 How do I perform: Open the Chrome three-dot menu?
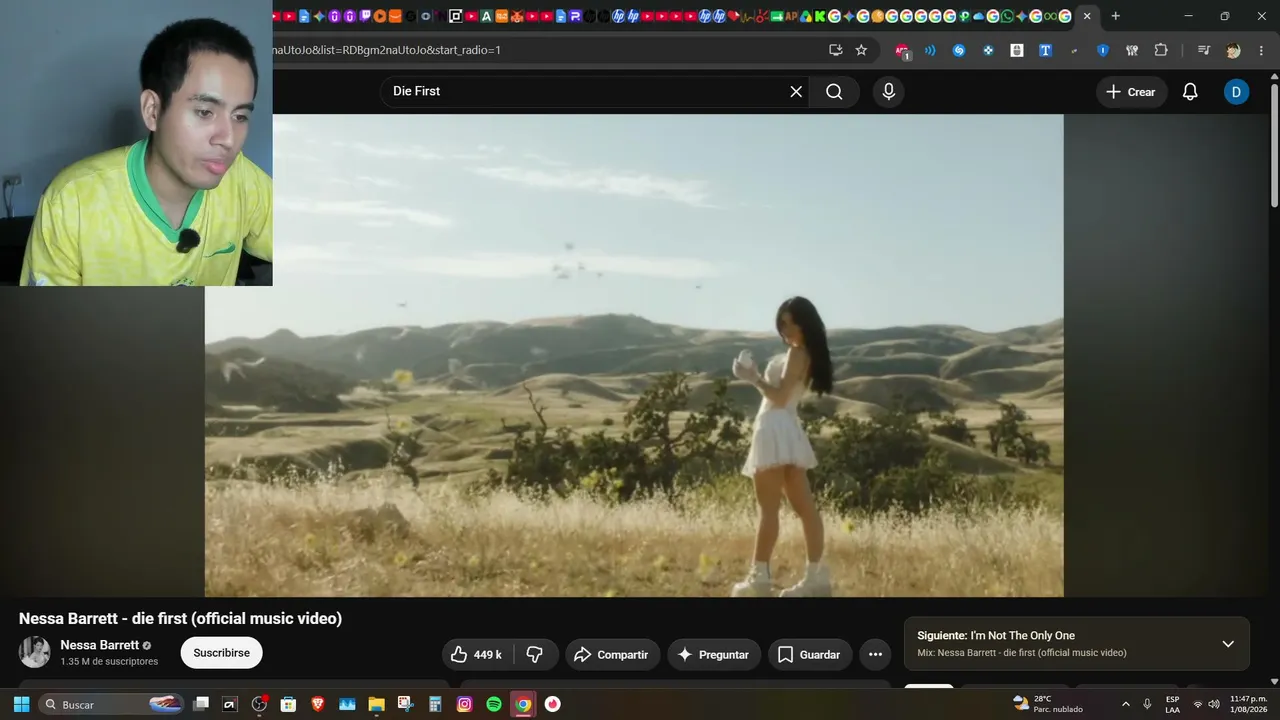1262,50
